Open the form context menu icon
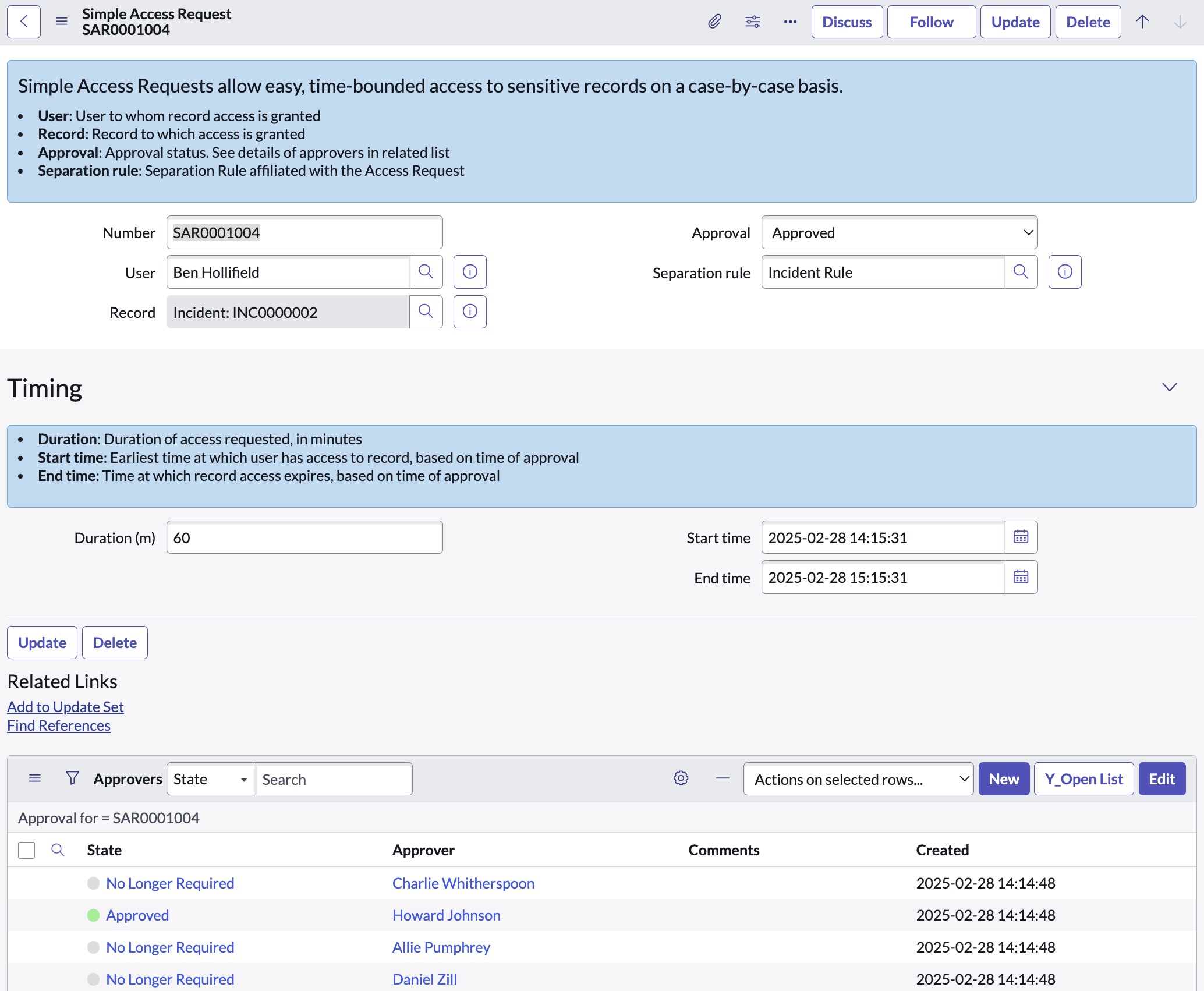1204x991 pixels. tap(61, 22)
